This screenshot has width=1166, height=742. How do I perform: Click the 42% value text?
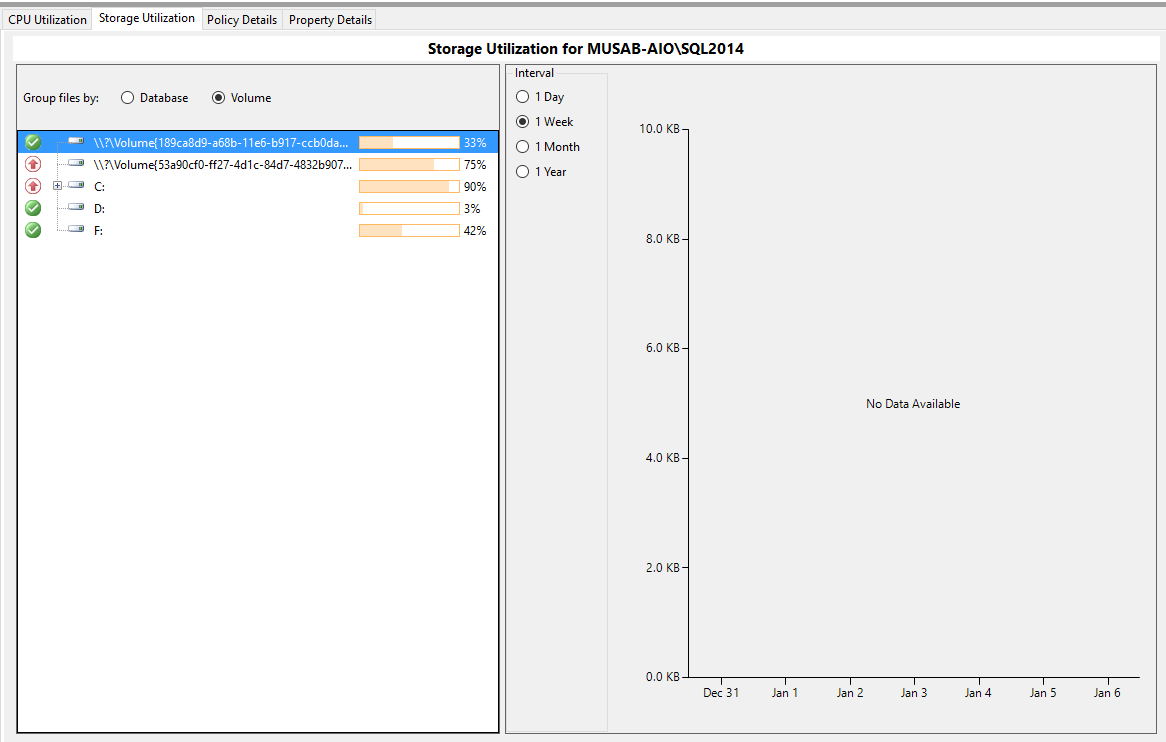coord(475,230)
